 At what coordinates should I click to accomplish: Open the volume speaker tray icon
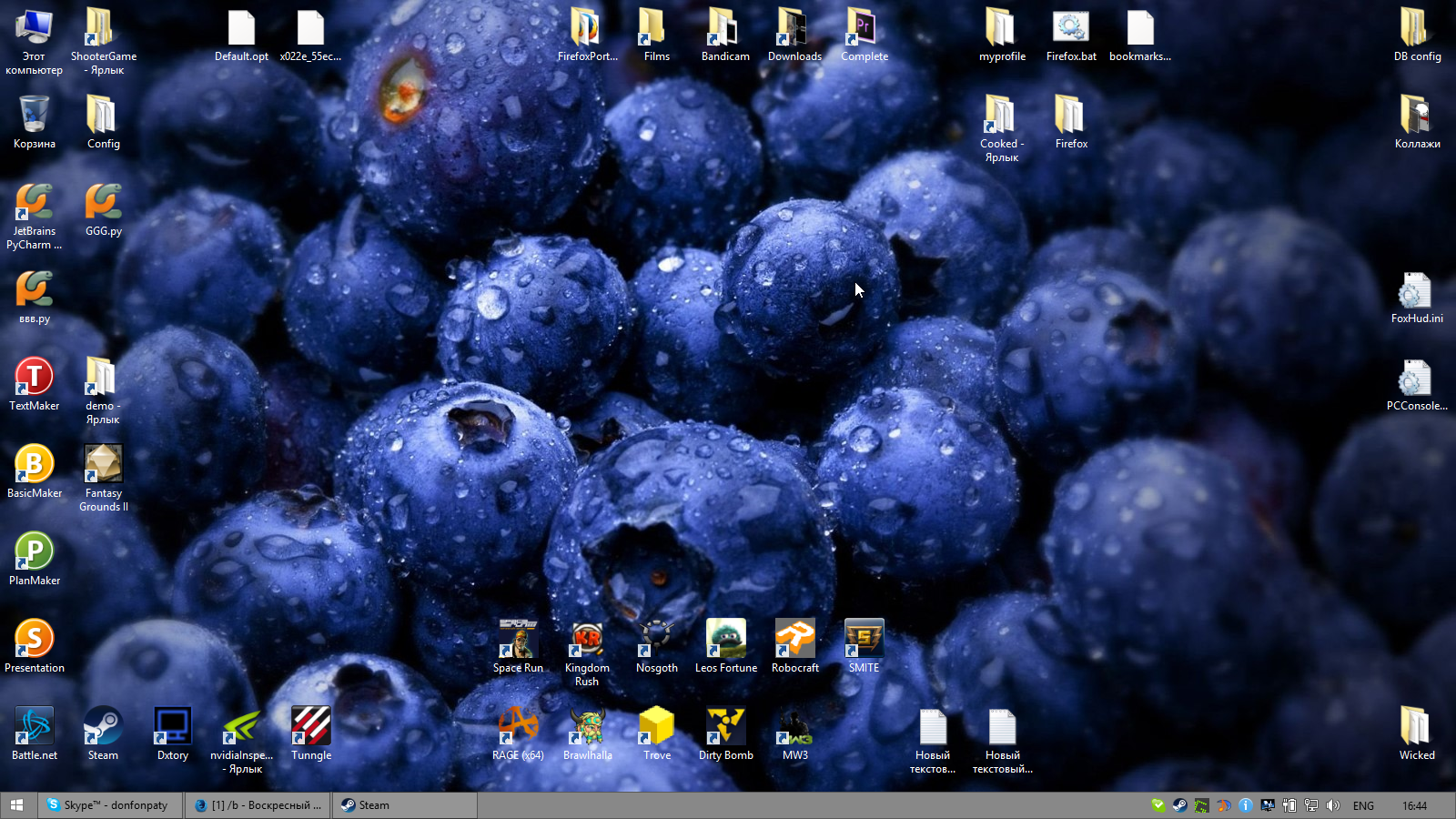coord(1333,805)
